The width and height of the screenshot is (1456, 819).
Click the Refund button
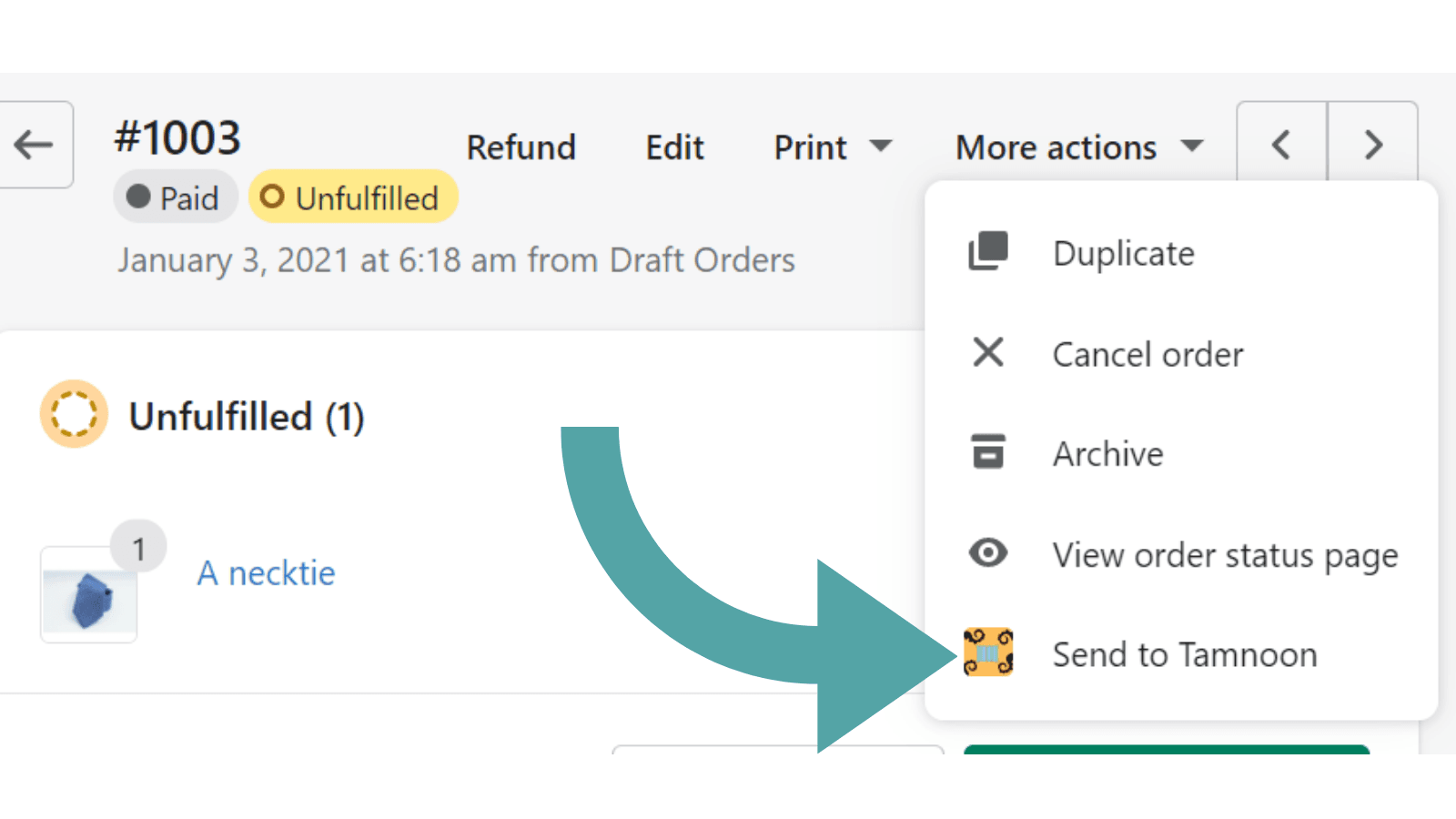(x=521, y=147)
